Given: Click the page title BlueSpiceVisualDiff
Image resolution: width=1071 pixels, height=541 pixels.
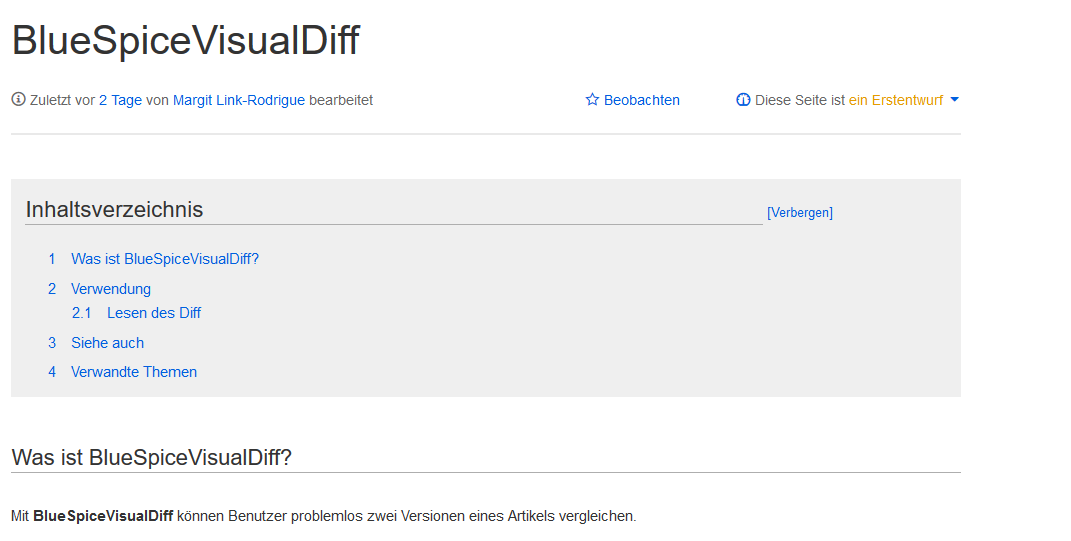Looking at the screenshot, I should point(185,40).
